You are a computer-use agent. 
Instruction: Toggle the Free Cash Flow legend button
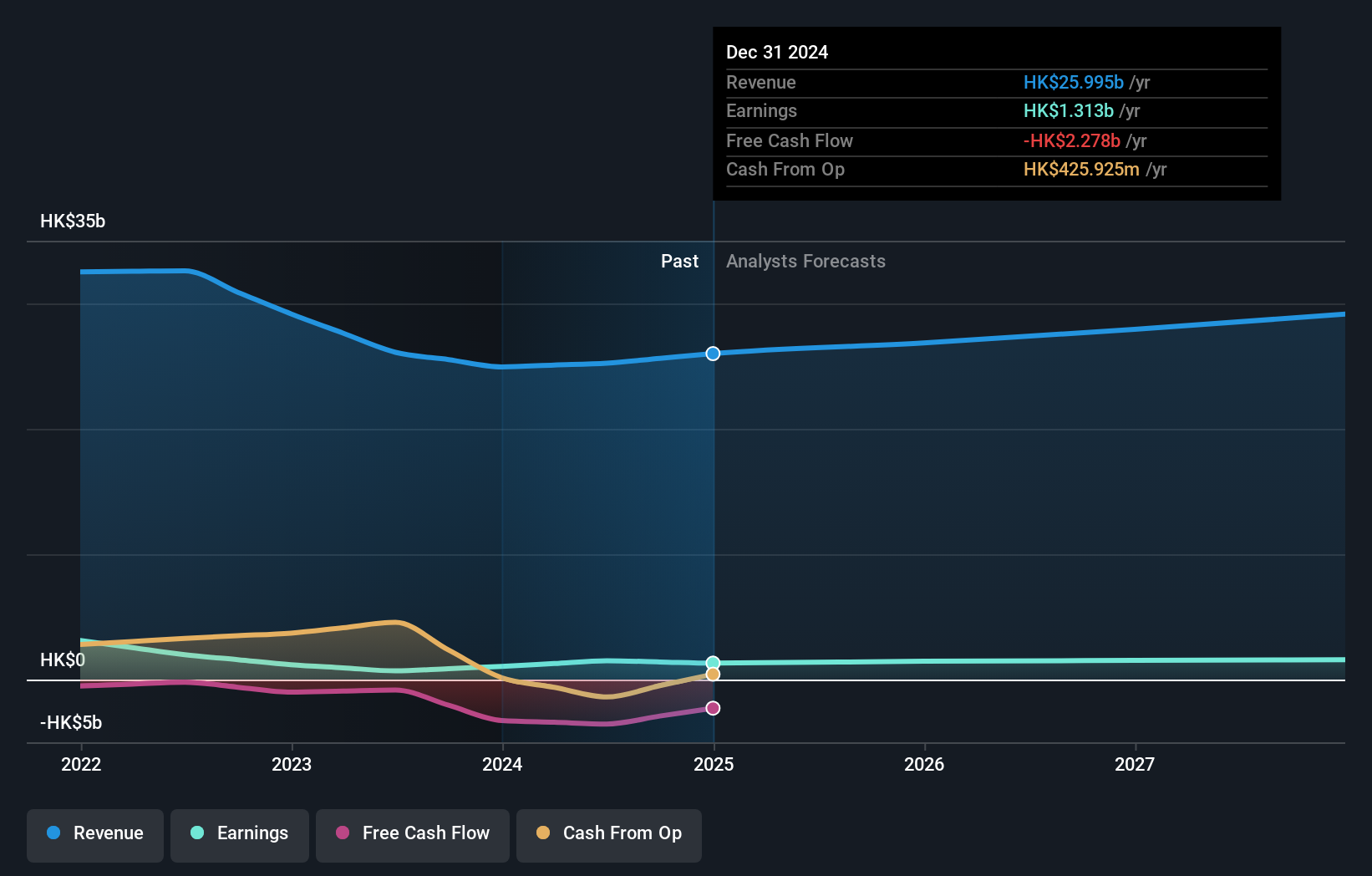point(413,835)
